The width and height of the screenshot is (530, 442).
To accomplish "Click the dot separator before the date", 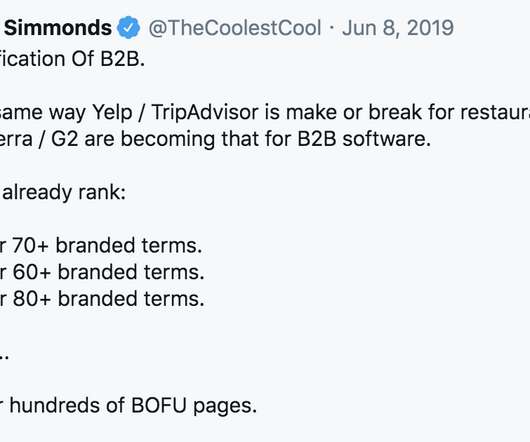I will coord(332,28).
